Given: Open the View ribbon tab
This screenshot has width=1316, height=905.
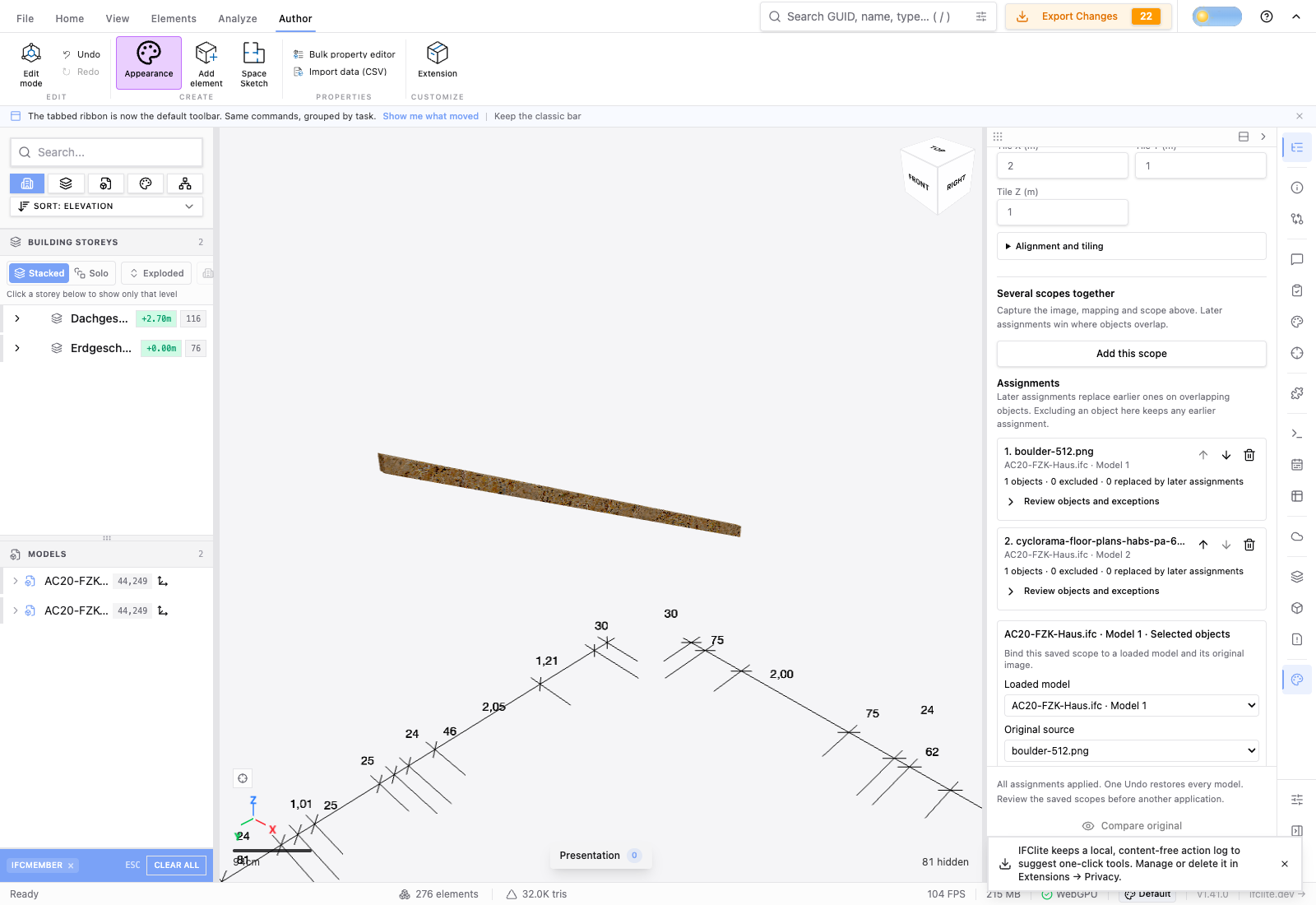Looking at the screenshot, I should click(x=118, y=18).
